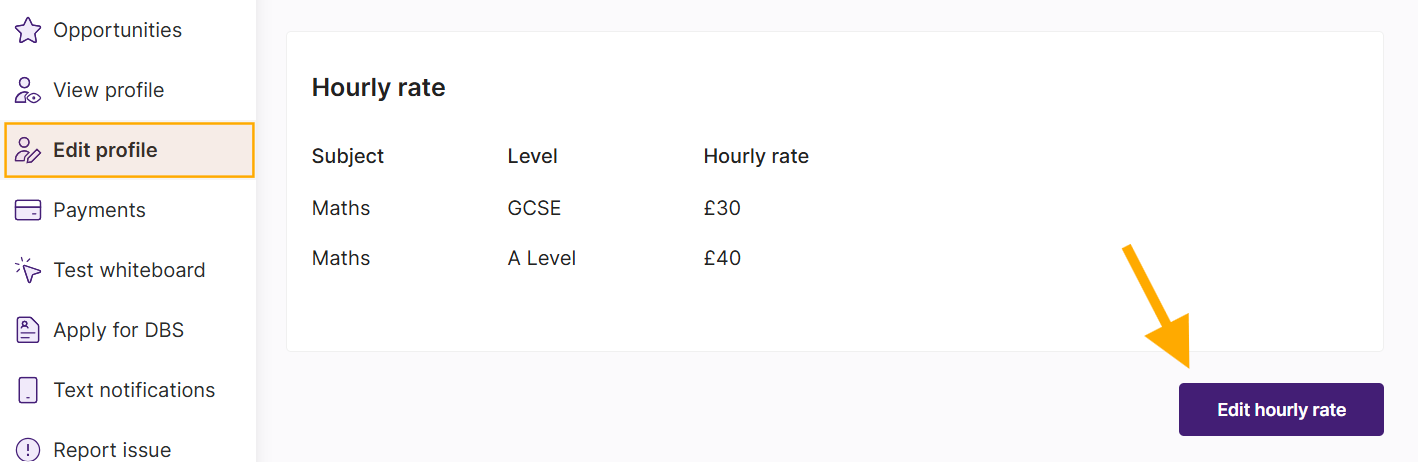Click the Opportunities star icon
The image size is (1418, 462).
[x=28, y=30]
